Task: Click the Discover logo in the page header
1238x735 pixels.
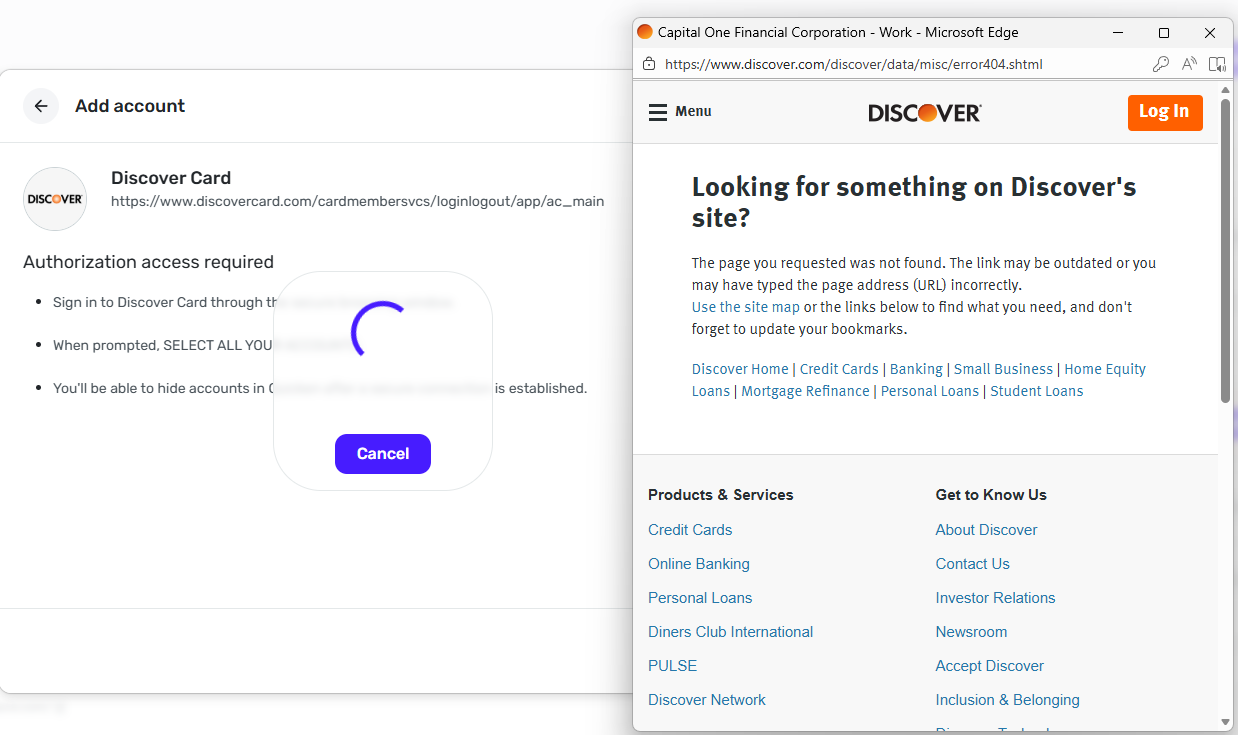Action: click(924, 112)
